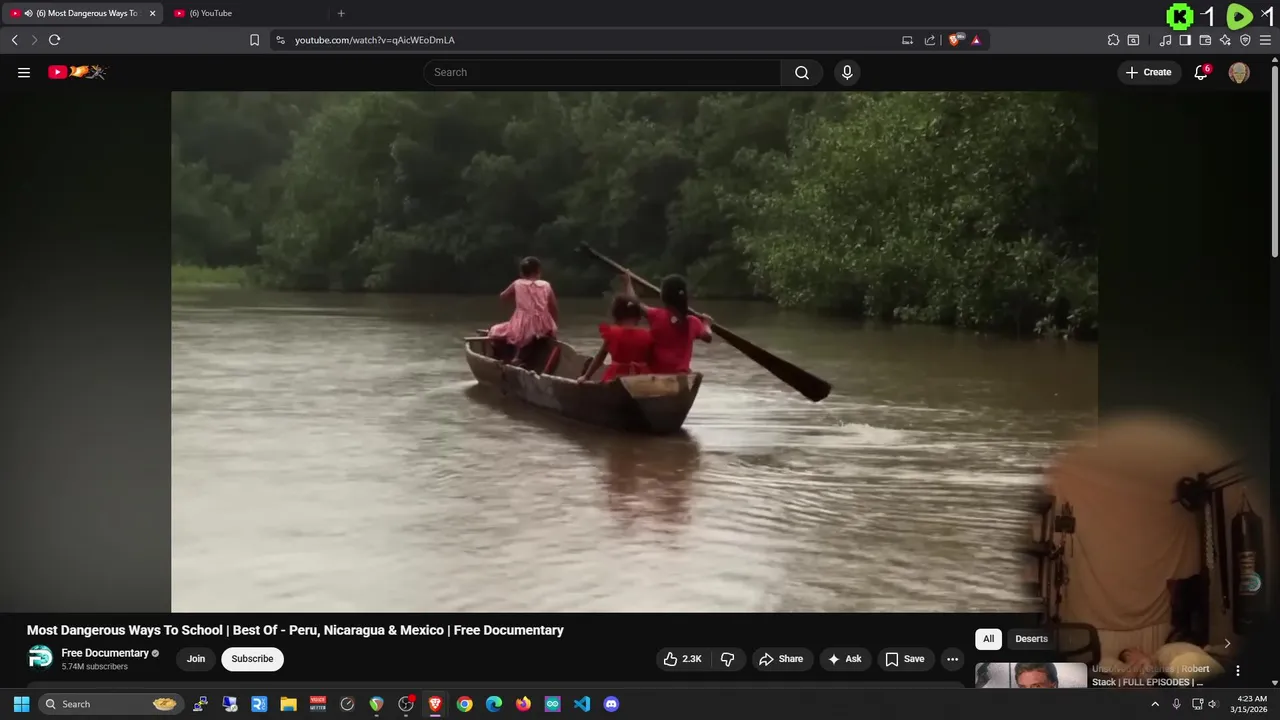This screenshot has width=1280, height=720.
Task: Switch to the Most Dangerous Ways tab
Action: [83, 13]
